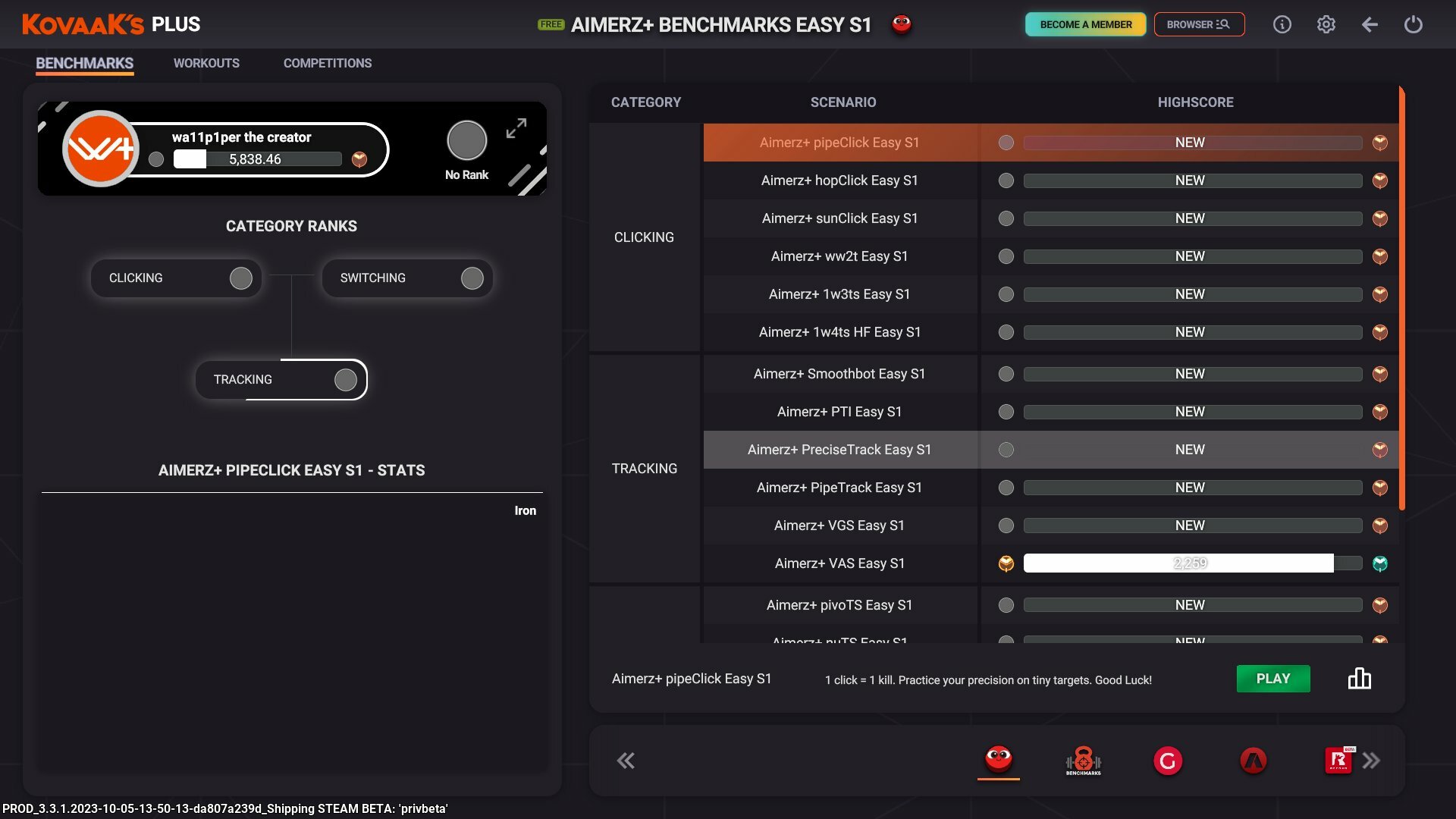Select the Aimerz red face benchmark icon

click(998, 759)
